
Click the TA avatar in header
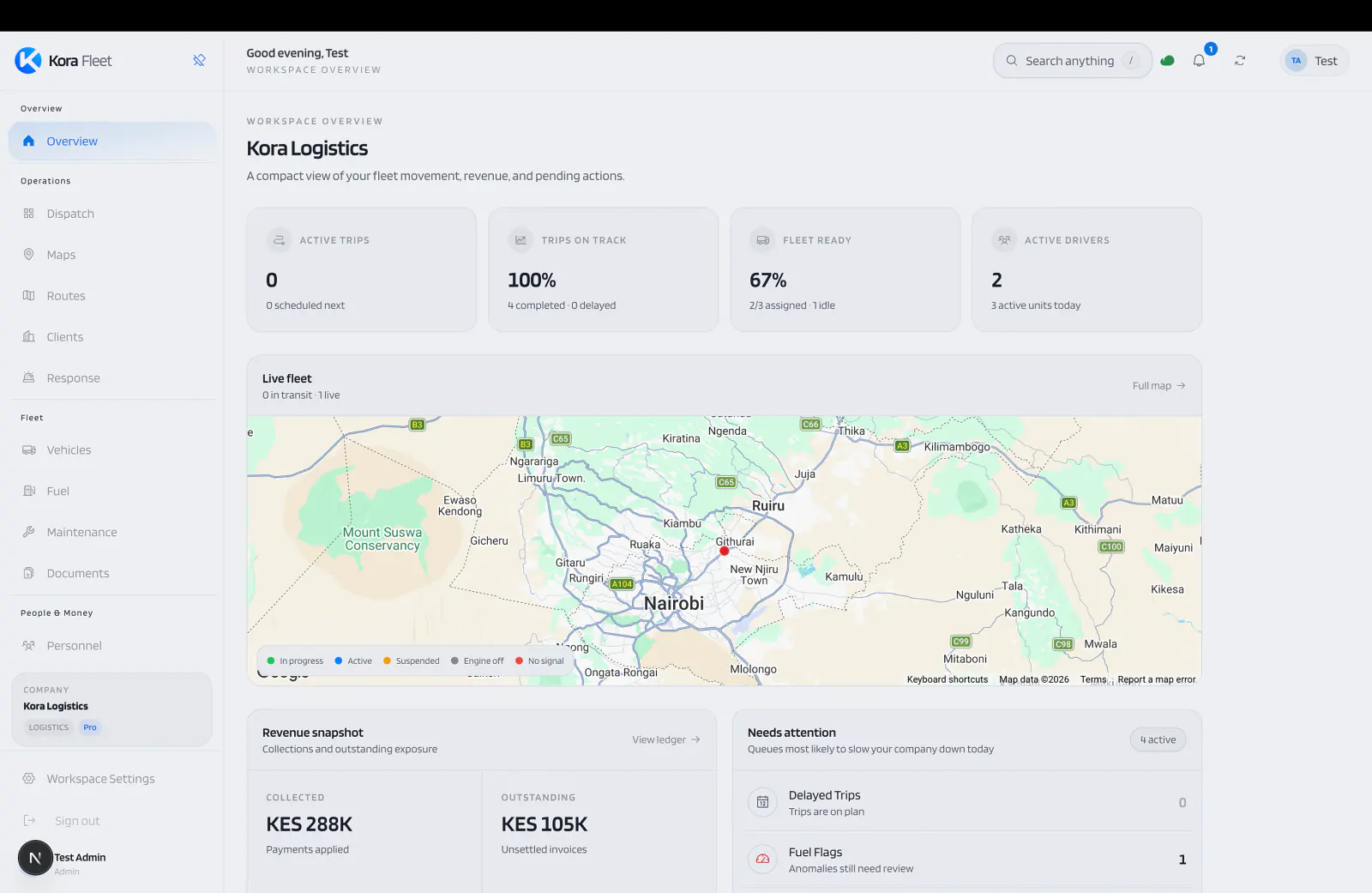coord(1296,61)
